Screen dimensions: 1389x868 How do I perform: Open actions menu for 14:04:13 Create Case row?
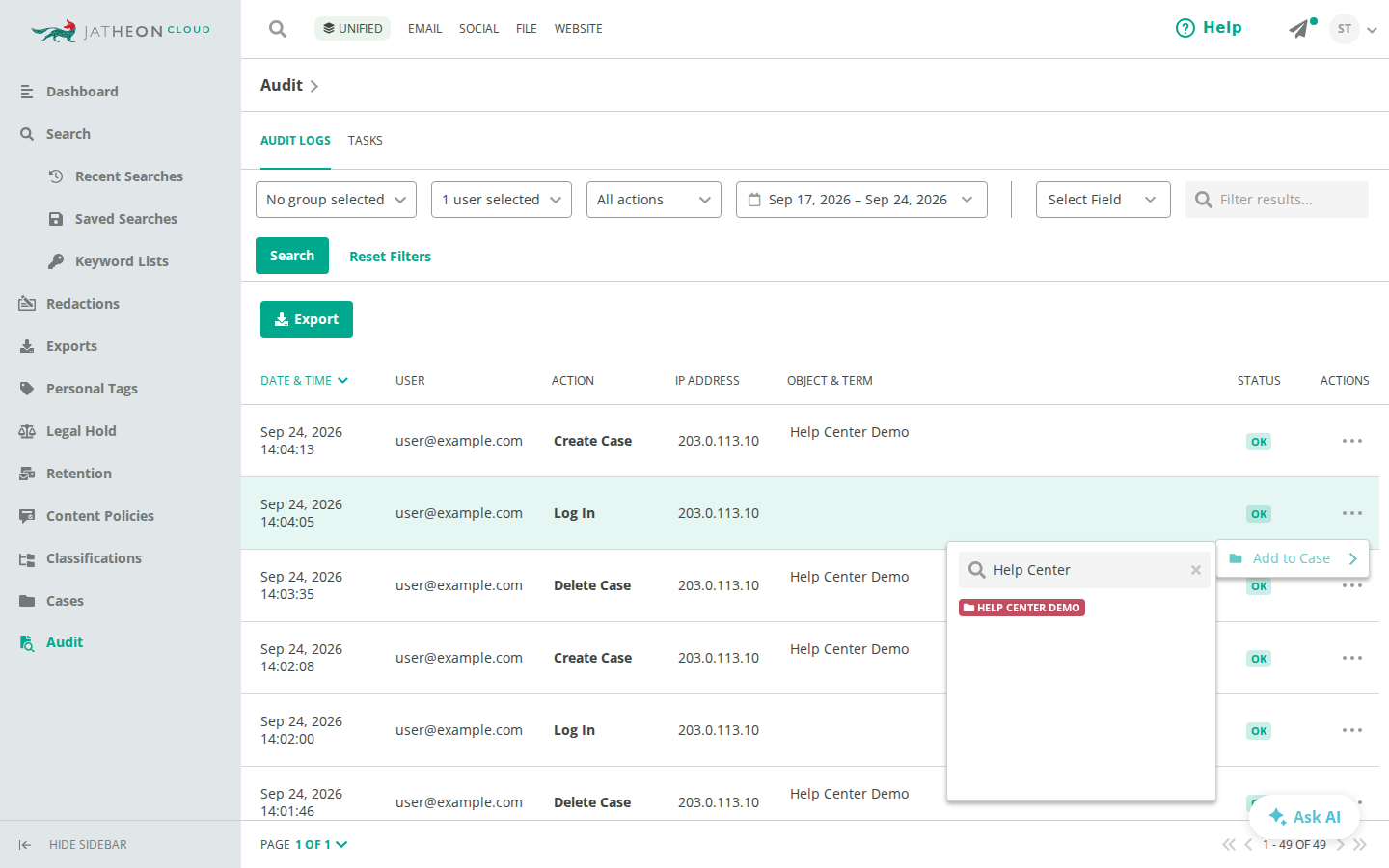click(1352, 441)
